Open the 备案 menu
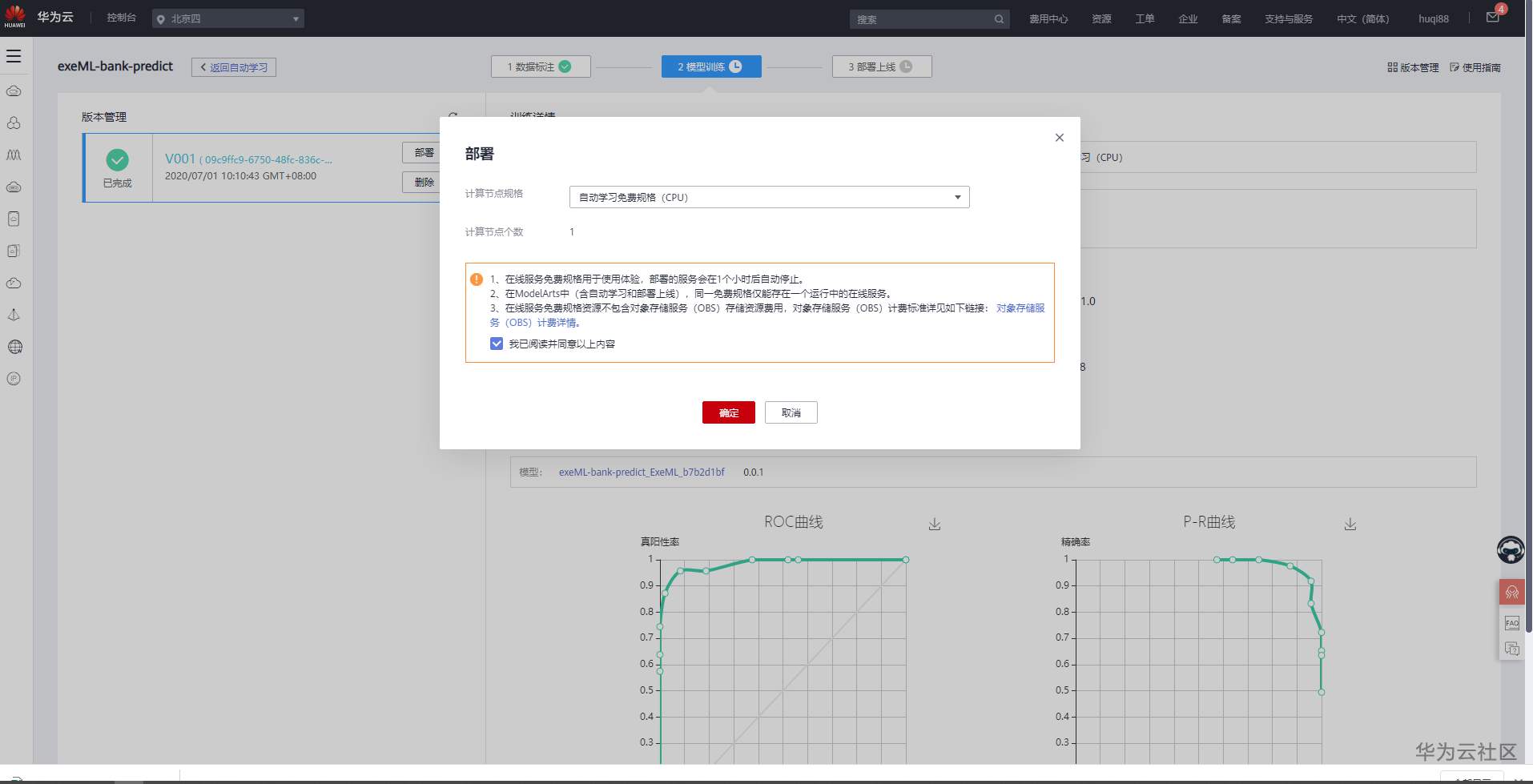Viewport: 1533px width, 784px height. pos(1231,19)
